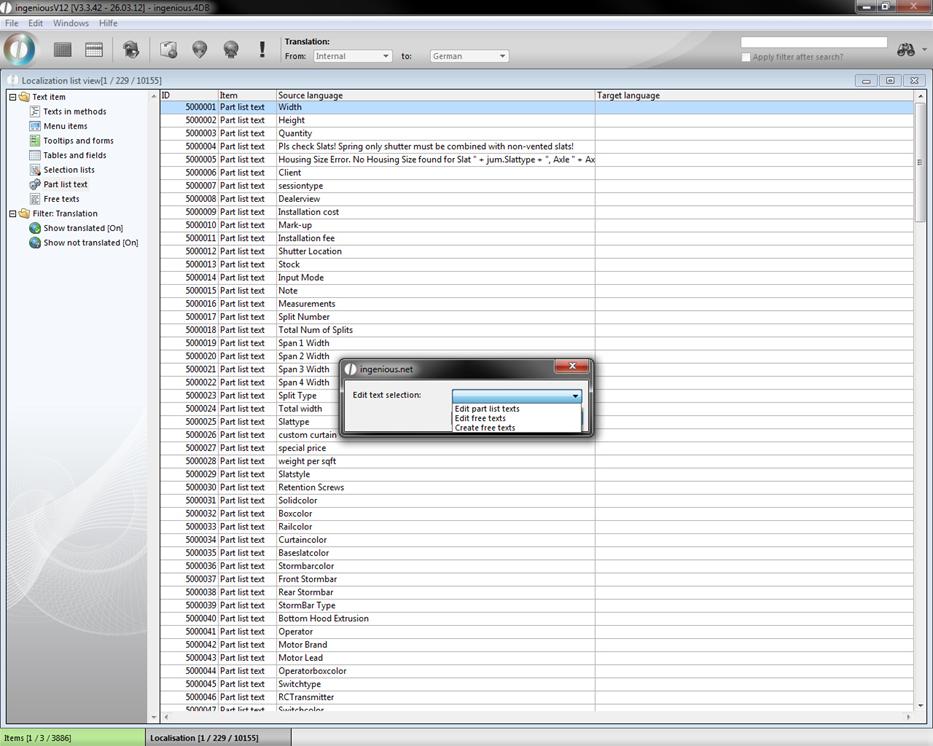Open Selection lists in the tree
Screen dimensions: 933x746
click(68, 170)
